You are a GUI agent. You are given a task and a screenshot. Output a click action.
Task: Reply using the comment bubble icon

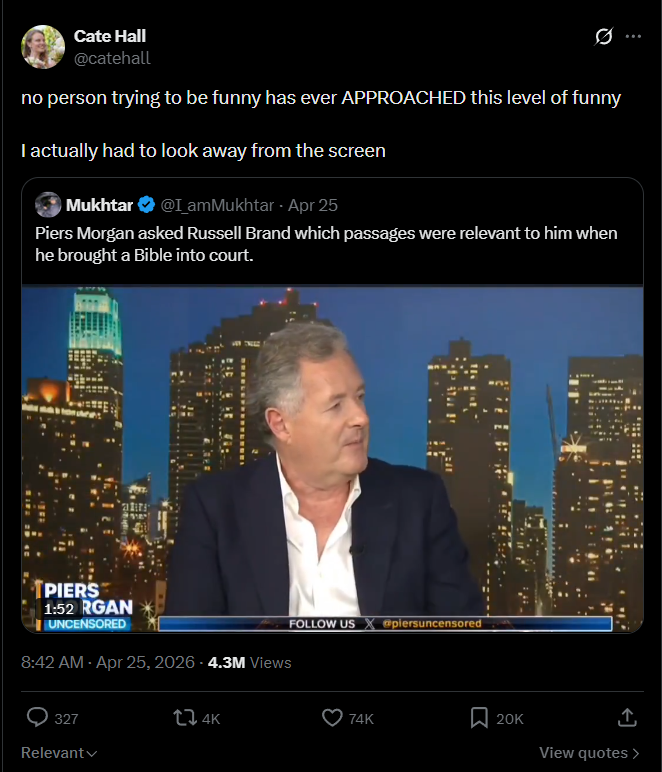[38, 717]
